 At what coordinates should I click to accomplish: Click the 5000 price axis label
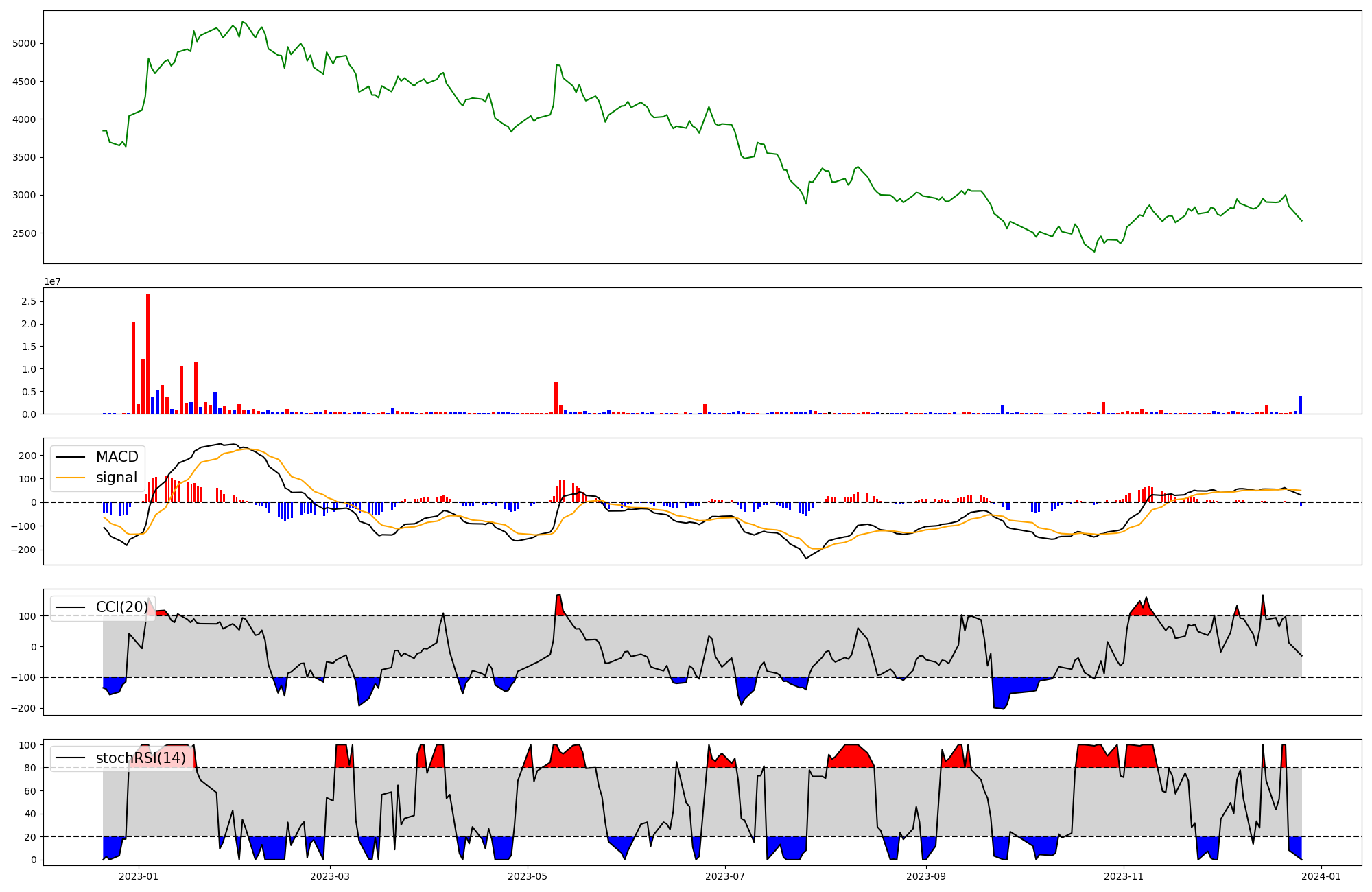coord(24,43)
